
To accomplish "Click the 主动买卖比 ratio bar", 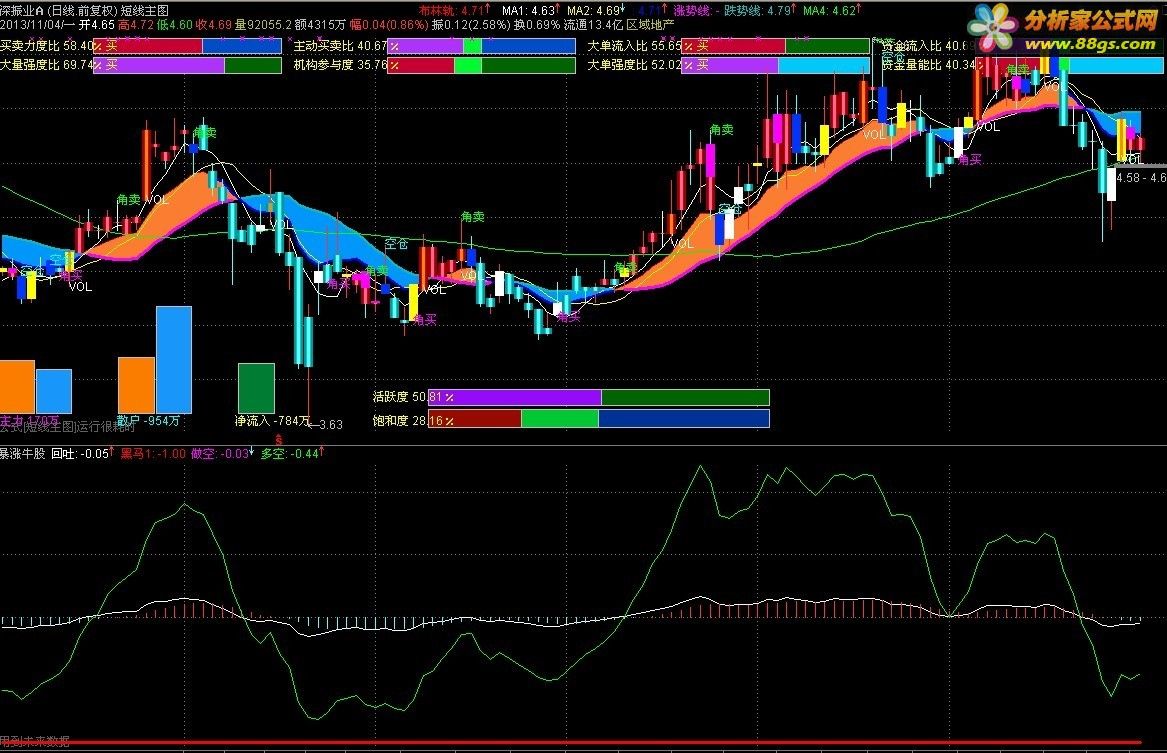I will point(482,46).
